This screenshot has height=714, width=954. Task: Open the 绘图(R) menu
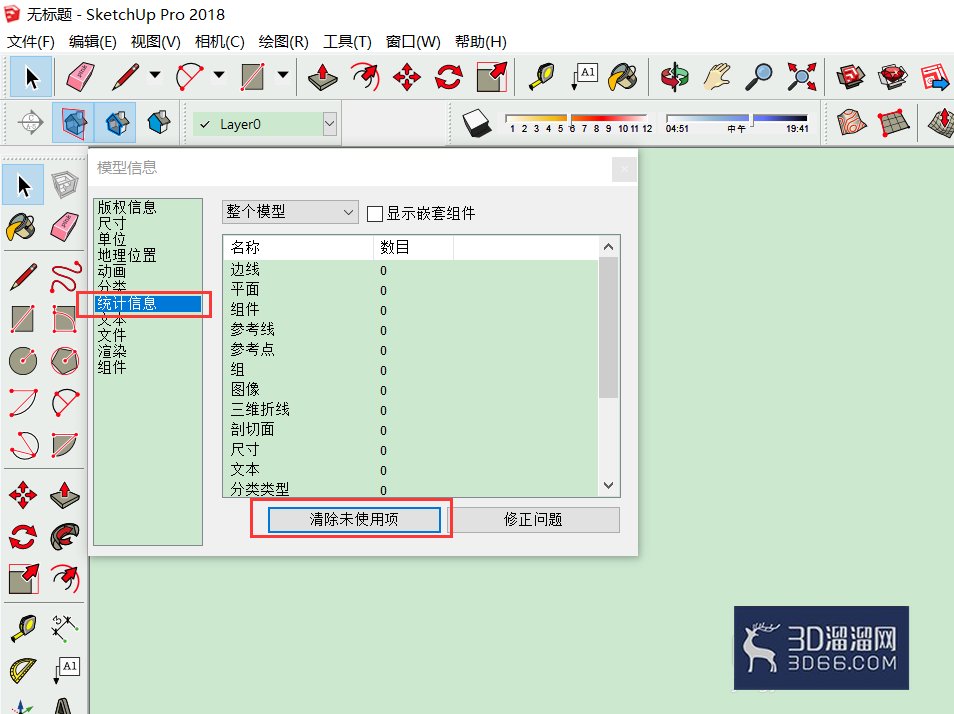point(284,41)
